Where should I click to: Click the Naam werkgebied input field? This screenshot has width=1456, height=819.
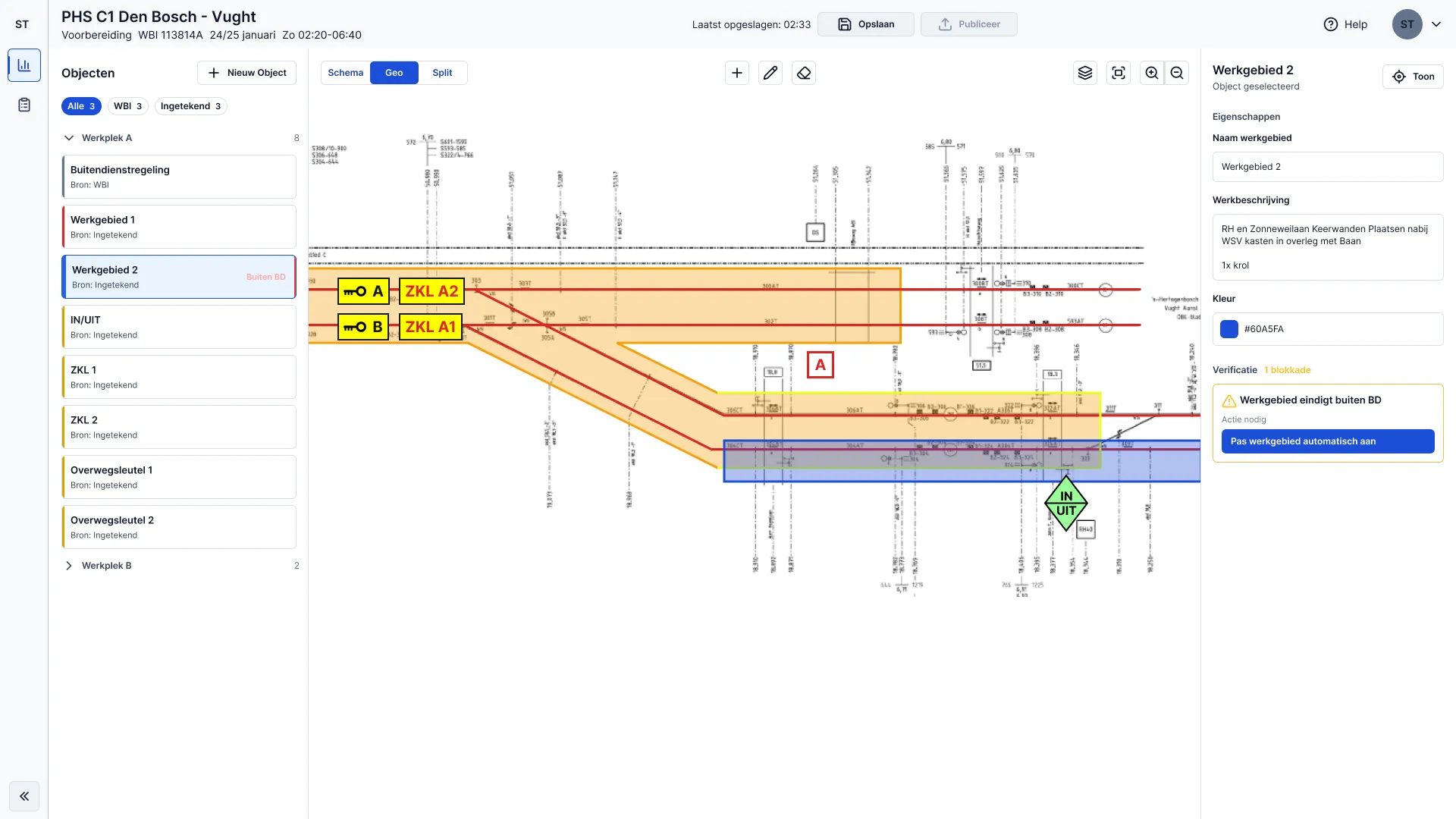click(x=1328, y=167)
